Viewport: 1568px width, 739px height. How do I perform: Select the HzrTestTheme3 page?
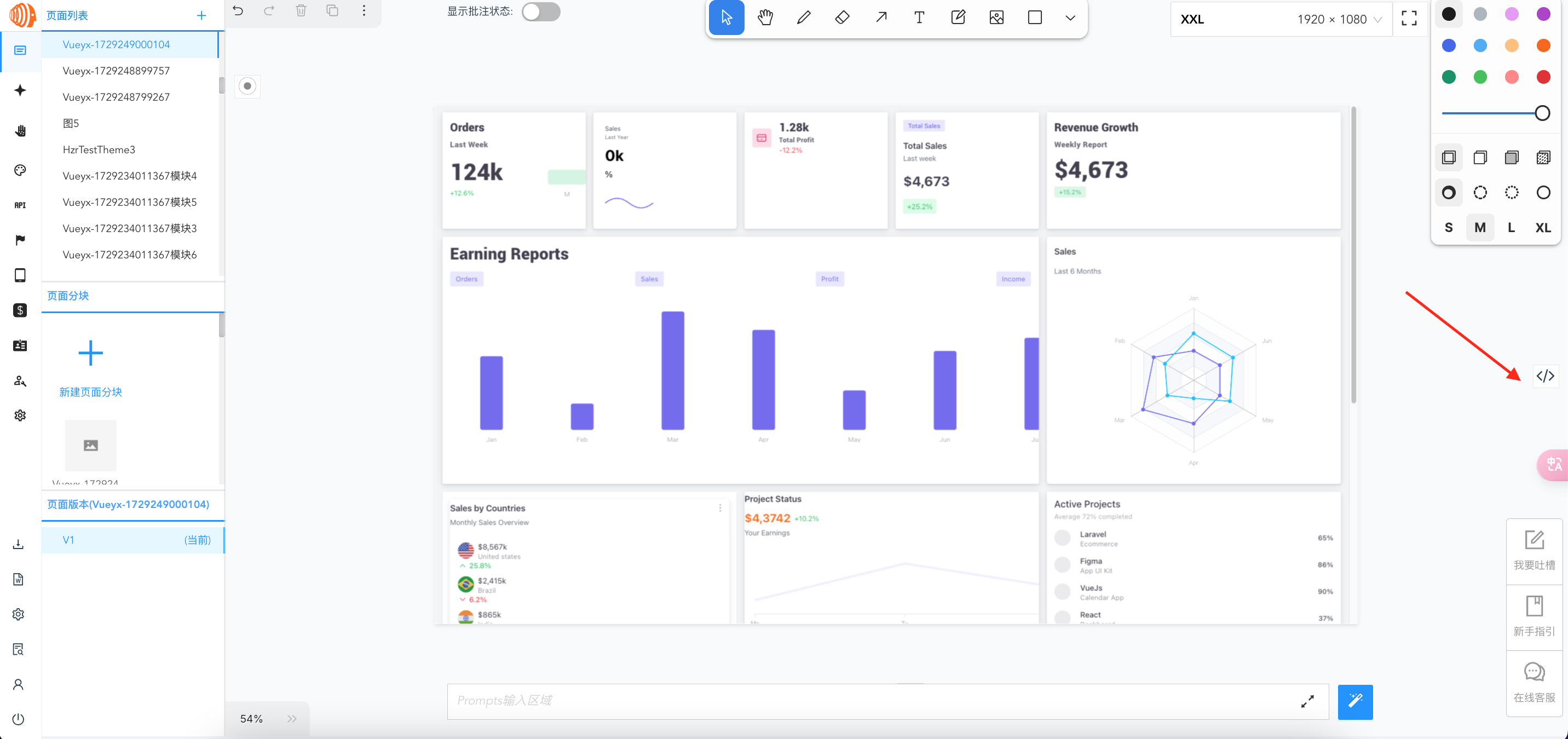99,150
